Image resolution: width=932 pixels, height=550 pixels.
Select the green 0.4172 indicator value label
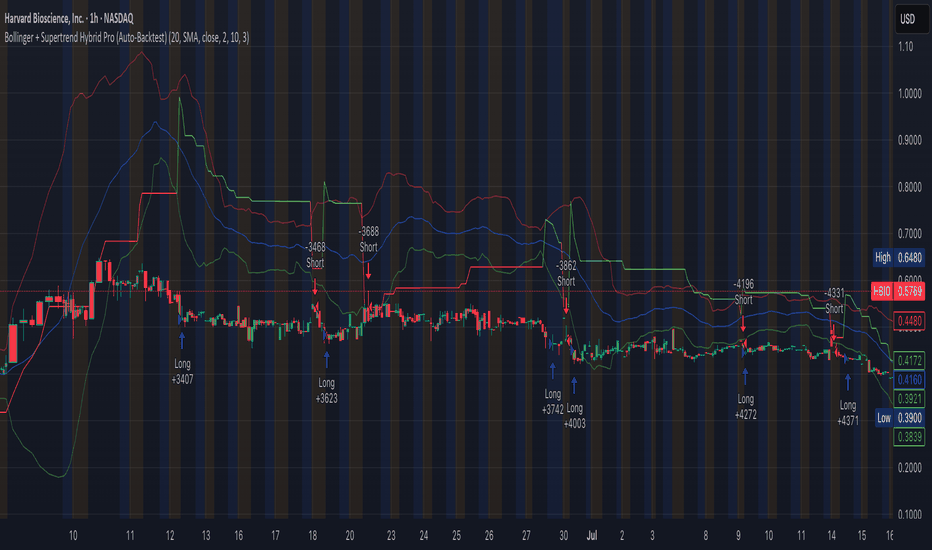click(909, 360)
